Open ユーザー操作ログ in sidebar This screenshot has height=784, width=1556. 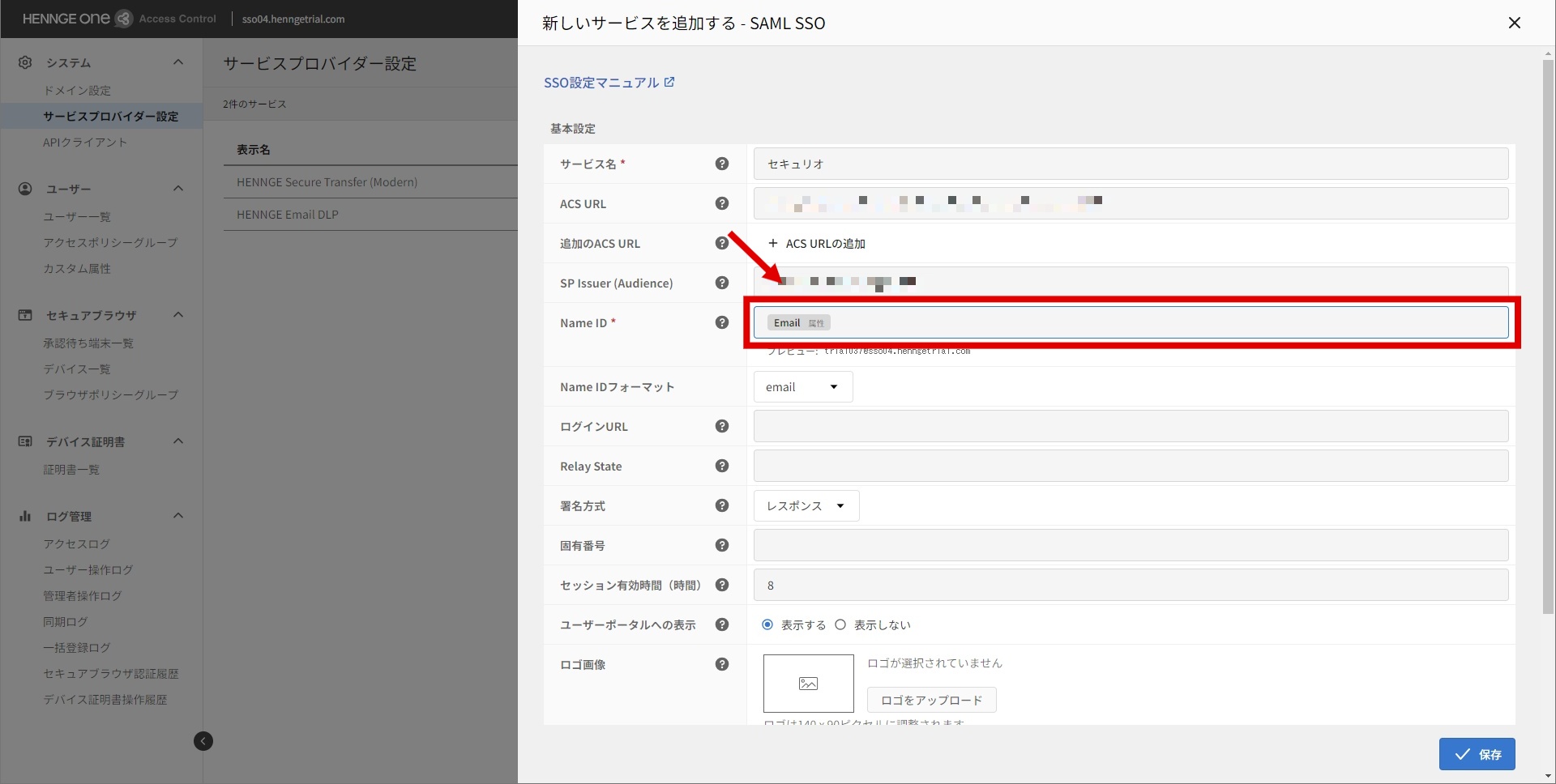coord(88,570)
